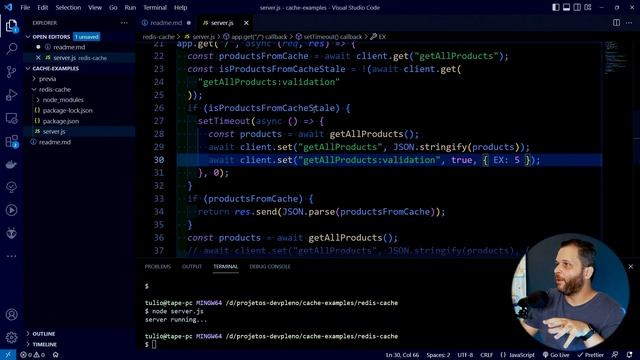Image resolution: width=640 pixels, height=360 pixels.
Task: Select server.js in the file tree
Action: pyautogui.click(x=54, y=131)
